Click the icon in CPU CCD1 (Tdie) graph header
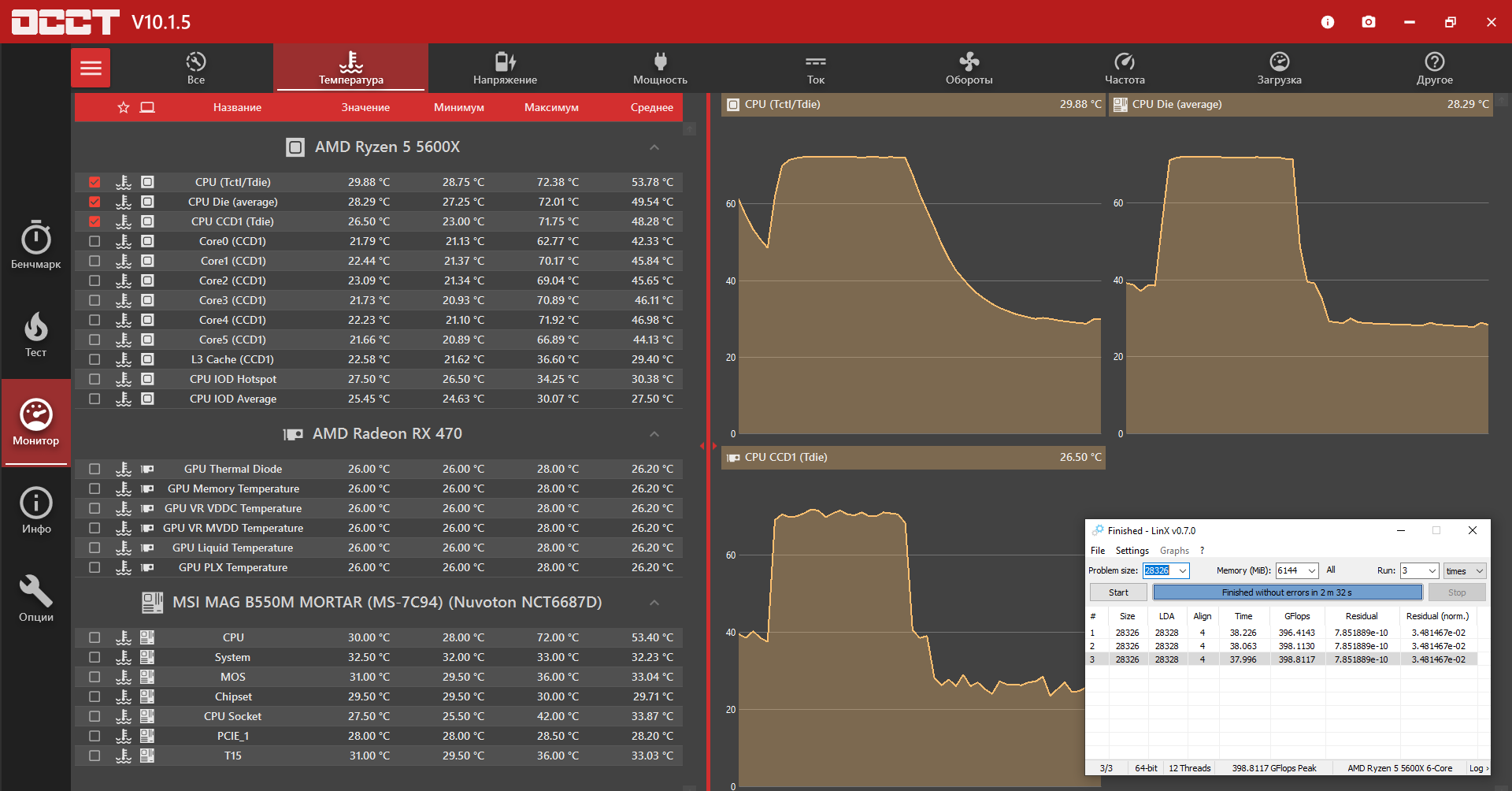Screen dimensions: 1512x791 (733, 458)
